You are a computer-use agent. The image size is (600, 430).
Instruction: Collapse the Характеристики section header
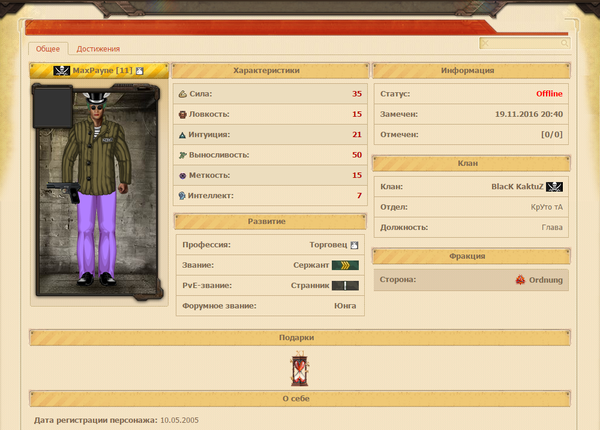[x=267, y=71]
